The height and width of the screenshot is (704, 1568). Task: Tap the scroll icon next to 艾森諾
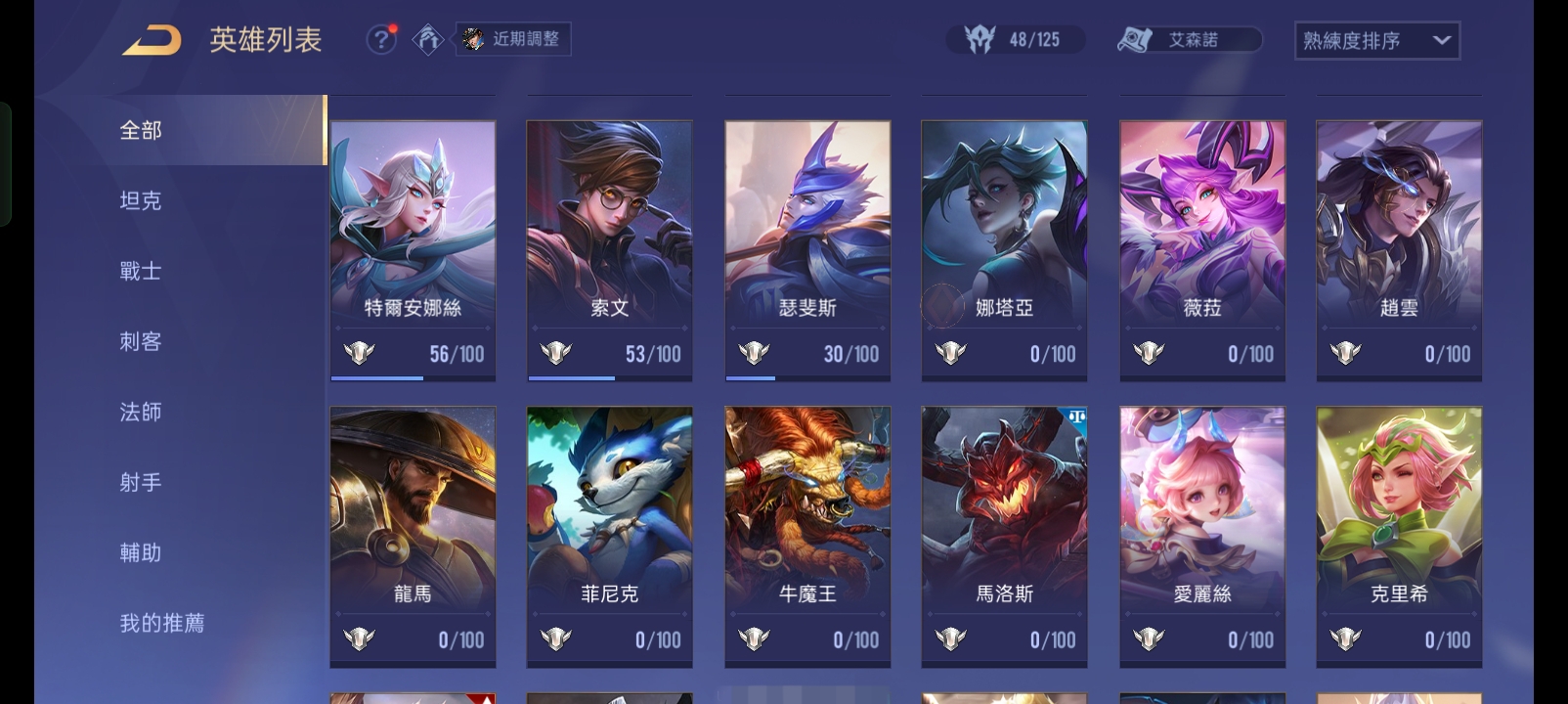pyautogui.click(x=1135, y=40)
